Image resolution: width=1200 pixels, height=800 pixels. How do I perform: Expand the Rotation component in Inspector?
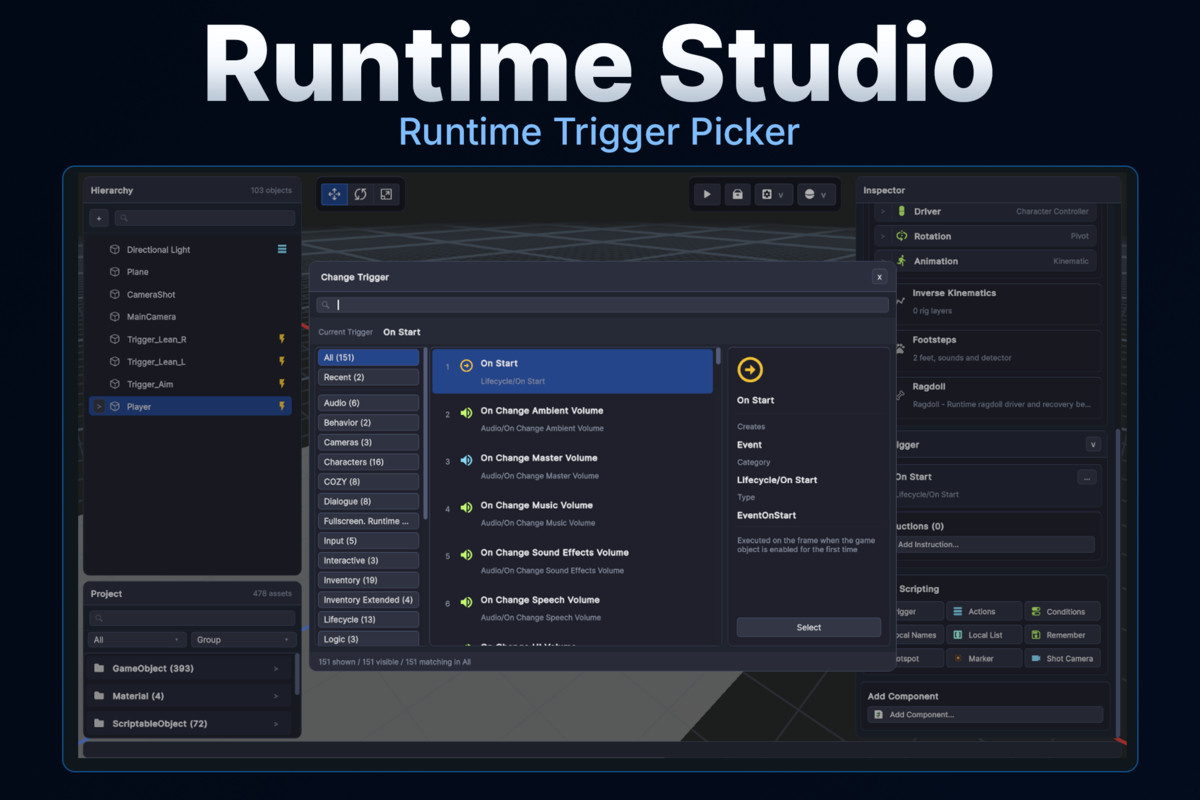click(883, 236)
